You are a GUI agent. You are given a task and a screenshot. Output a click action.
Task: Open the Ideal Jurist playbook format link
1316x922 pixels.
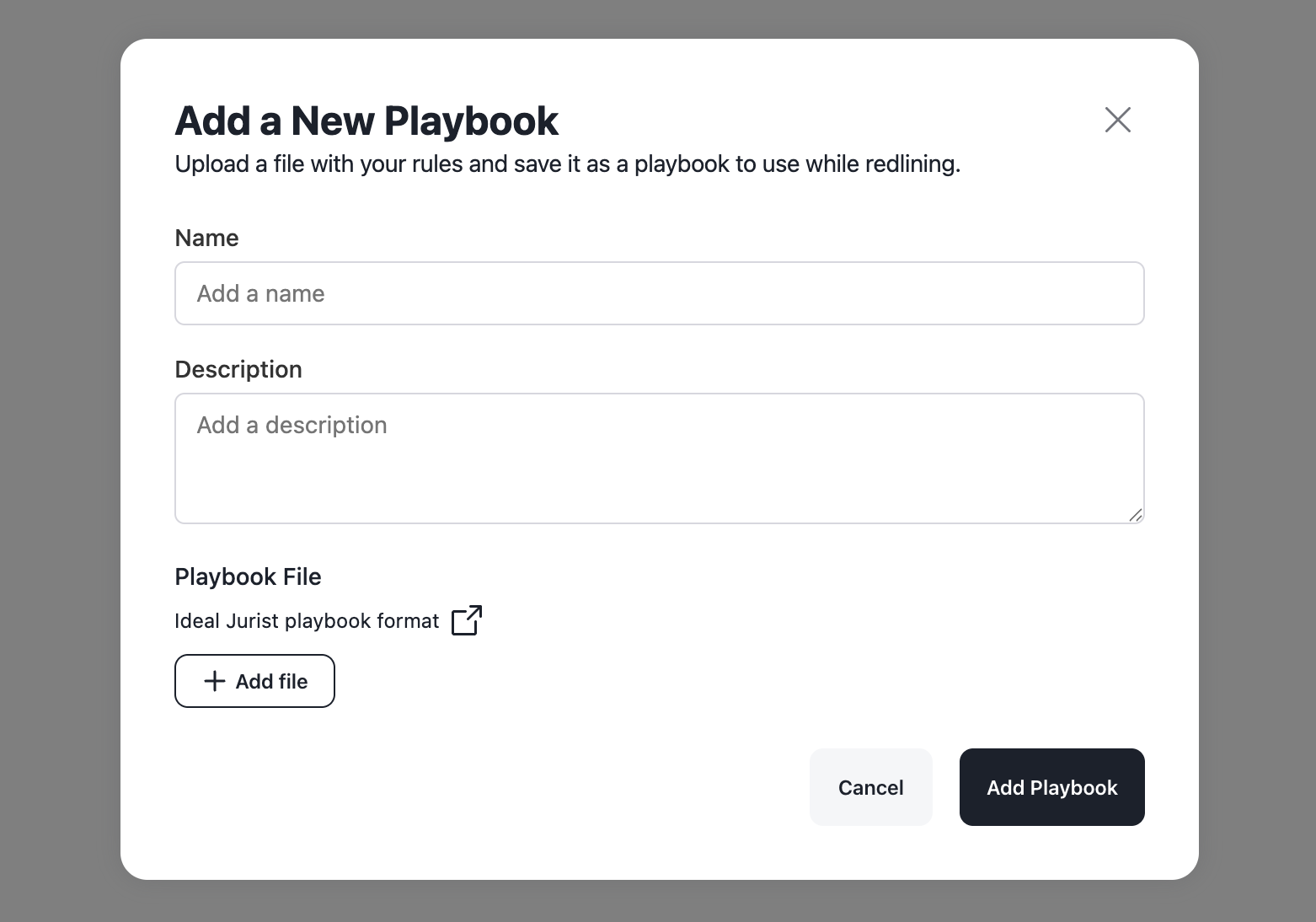tap(307, 621)
